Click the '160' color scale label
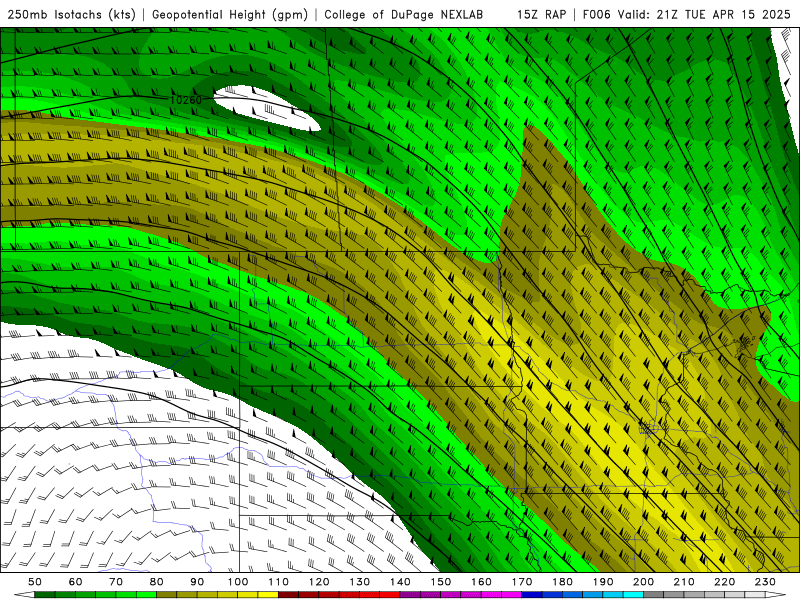 point(481,582)
